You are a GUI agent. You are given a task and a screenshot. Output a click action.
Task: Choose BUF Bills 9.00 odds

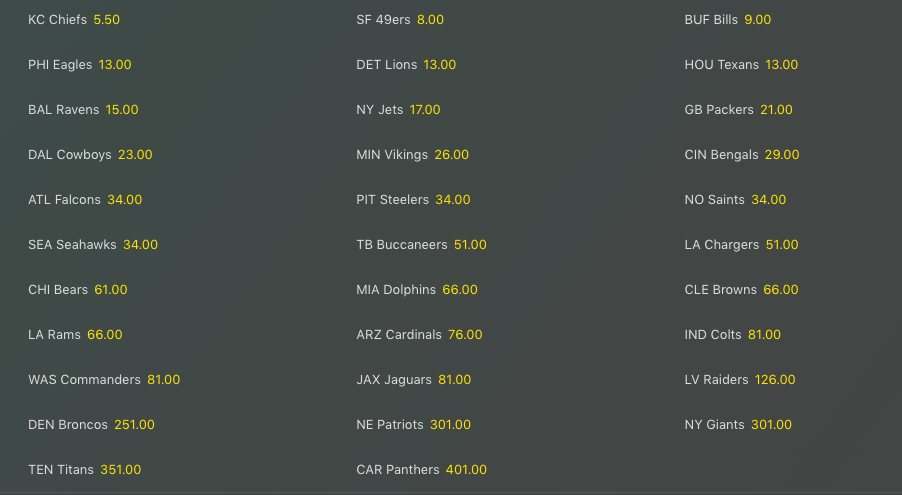(757, 20)
